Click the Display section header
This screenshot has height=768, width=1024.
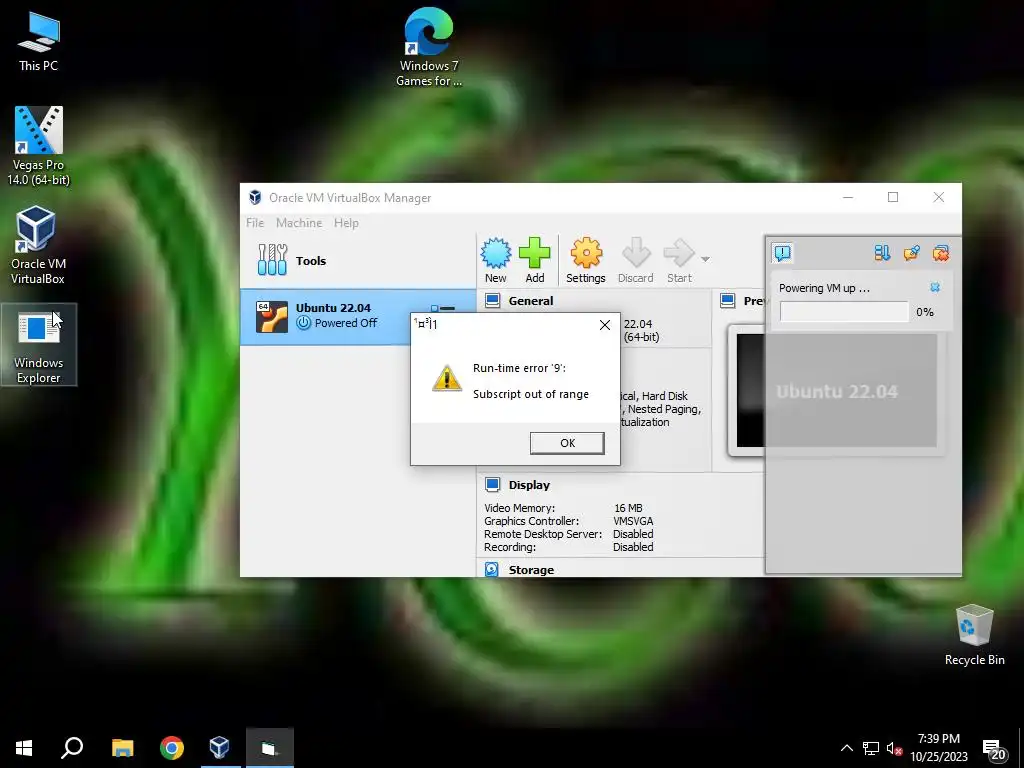[x=529, y=485]
